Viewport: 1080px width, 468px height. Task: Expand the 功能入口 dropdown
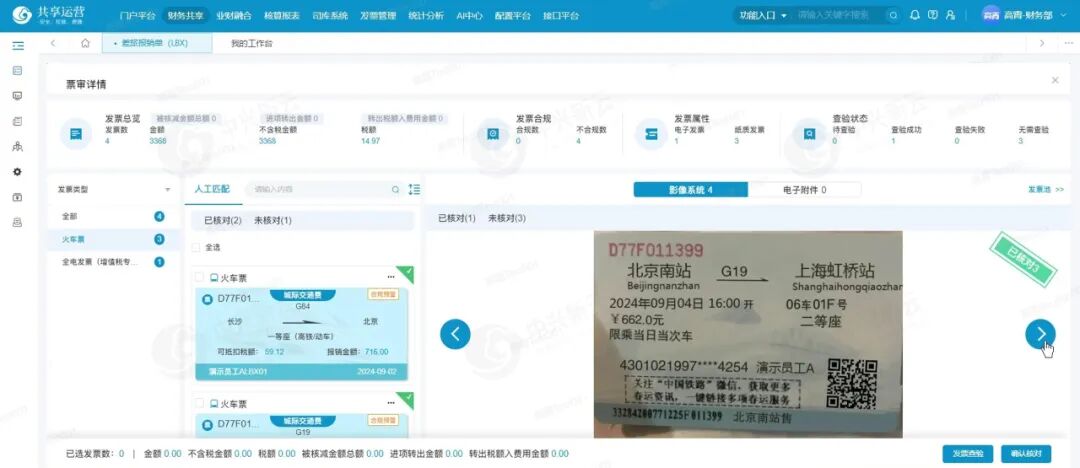(x=762, y=15)
